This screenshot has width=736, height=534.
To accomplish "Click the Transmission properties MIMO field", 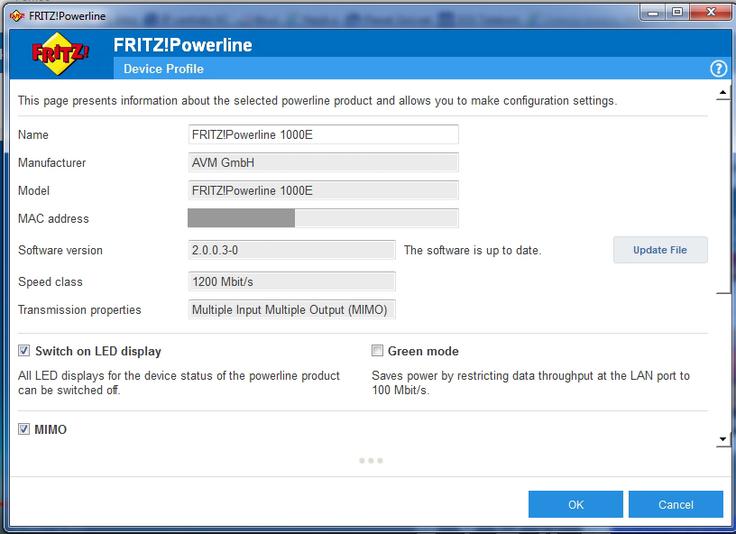I will 291,310.
